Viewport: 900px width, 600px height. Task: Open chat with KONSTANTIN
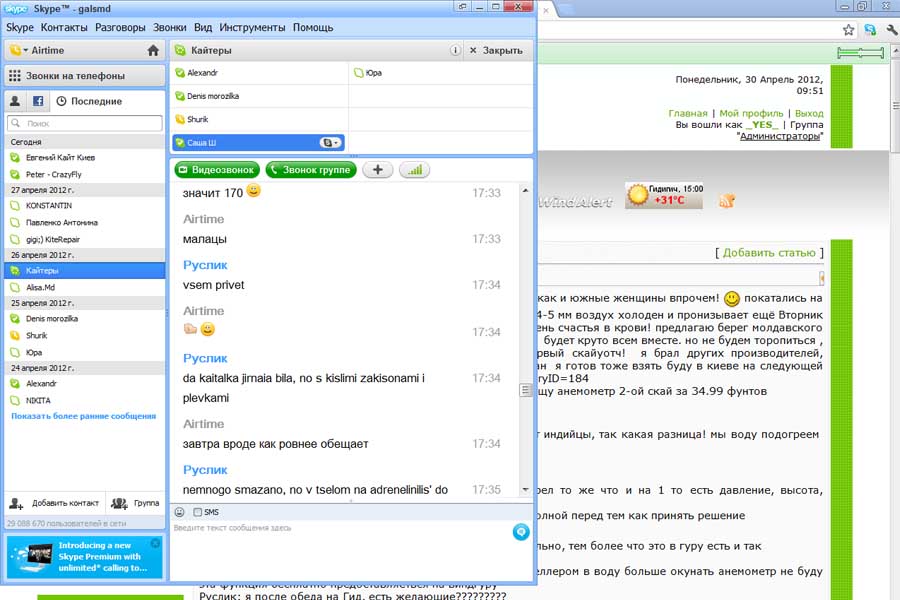(85, 206)
